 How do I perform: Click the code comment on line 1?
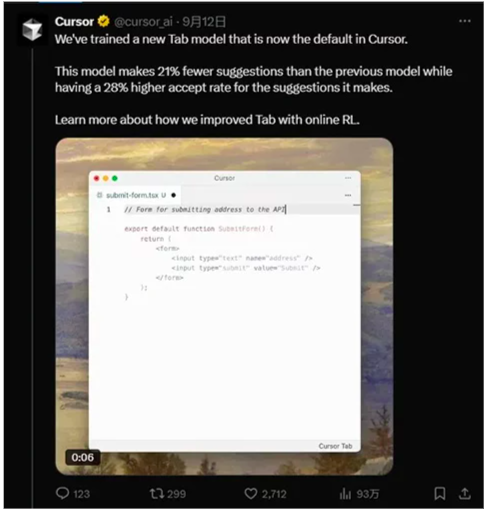[205, 209]
